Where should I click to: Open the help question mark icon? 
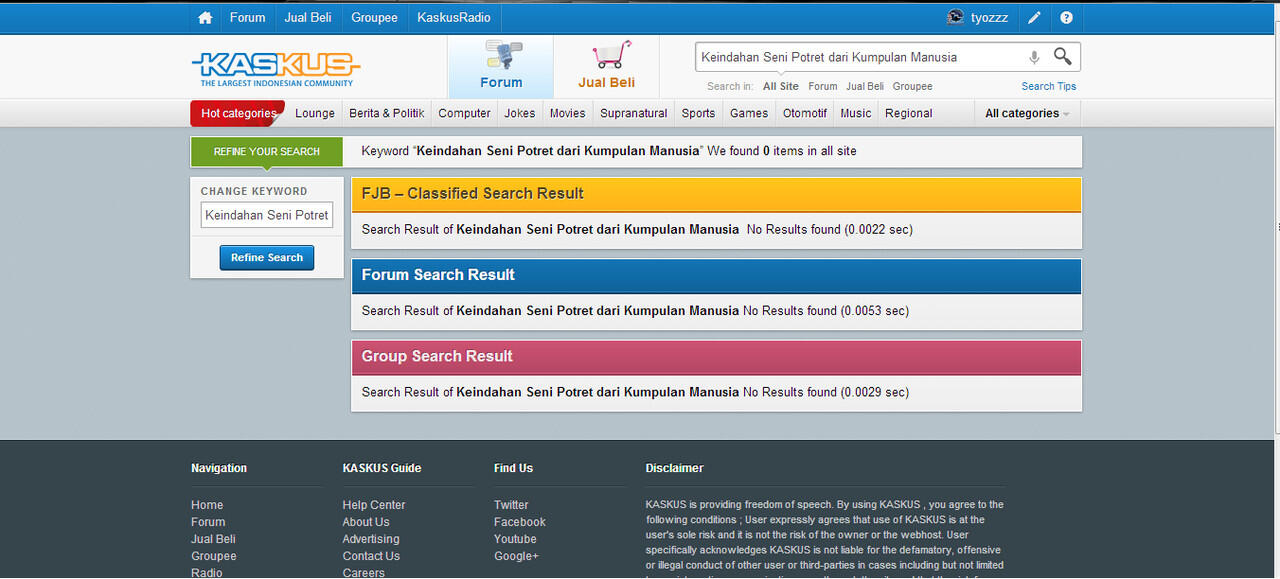pyautogui.click(x=1066, y=18)
